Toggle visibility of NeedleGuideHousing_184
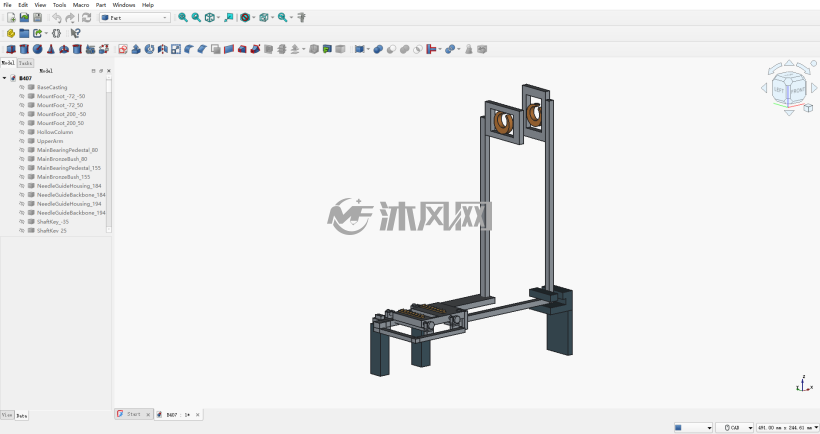 coord(22,186)
